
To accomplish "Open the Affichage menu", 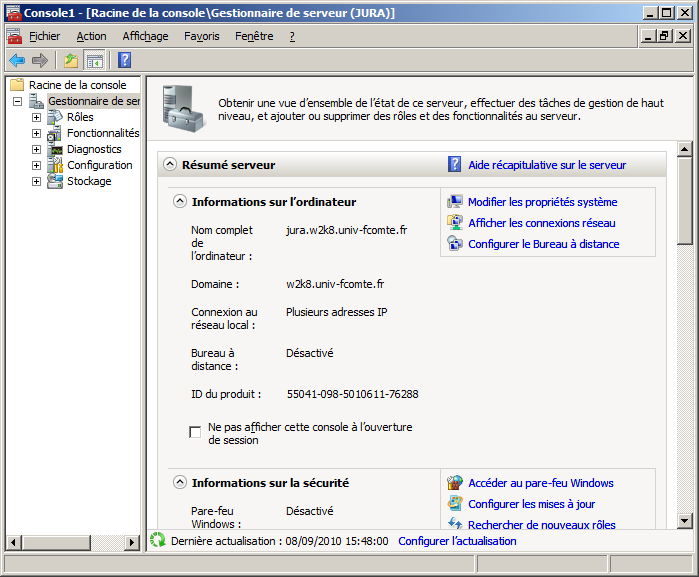I will click(x=145, y=36).
